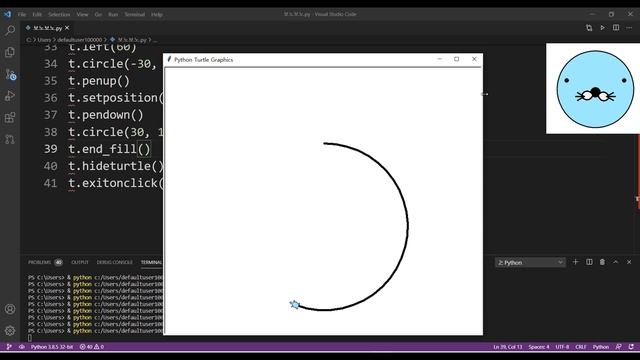Open the Edit menu

37,14
